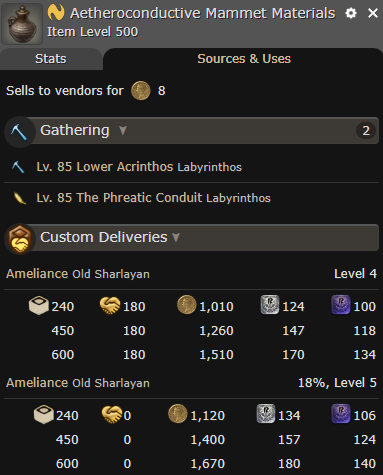The height and width of the screenshot is (475, 383).
Task: Click the Custom Deliveries handshake badge icon
Action: 19,239
